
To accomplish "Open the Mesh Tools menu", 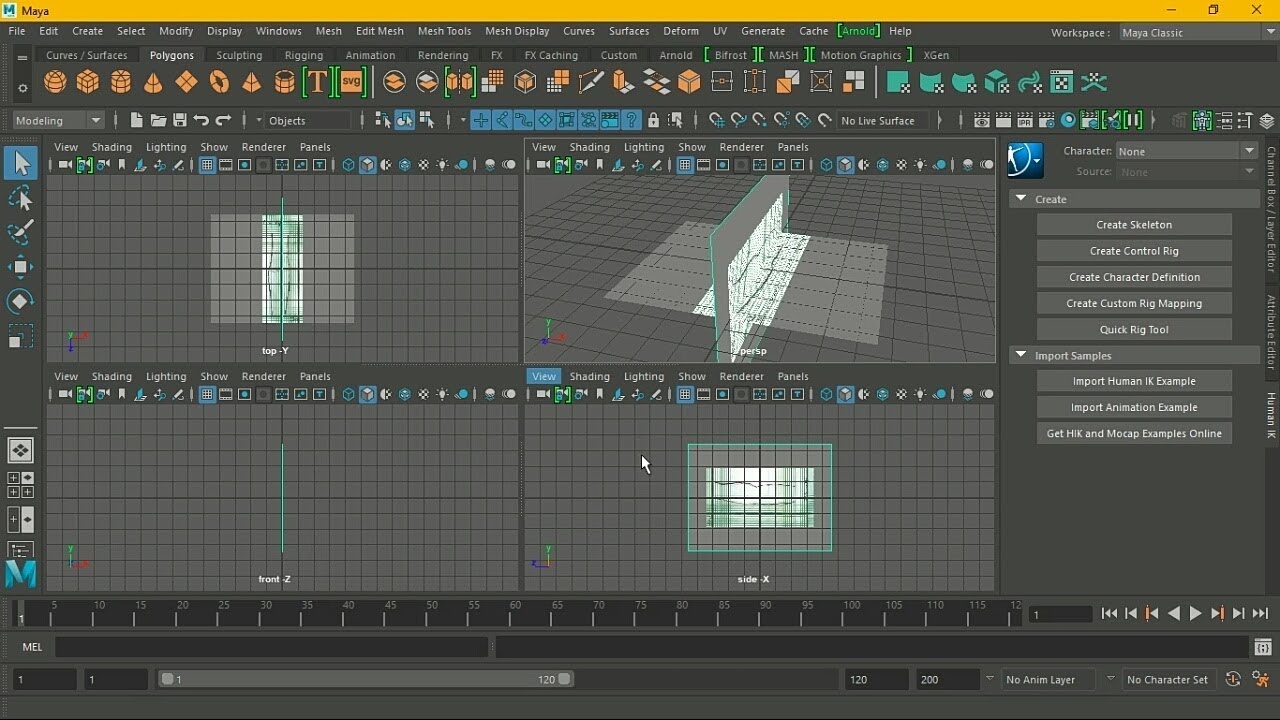I will 444,31.
